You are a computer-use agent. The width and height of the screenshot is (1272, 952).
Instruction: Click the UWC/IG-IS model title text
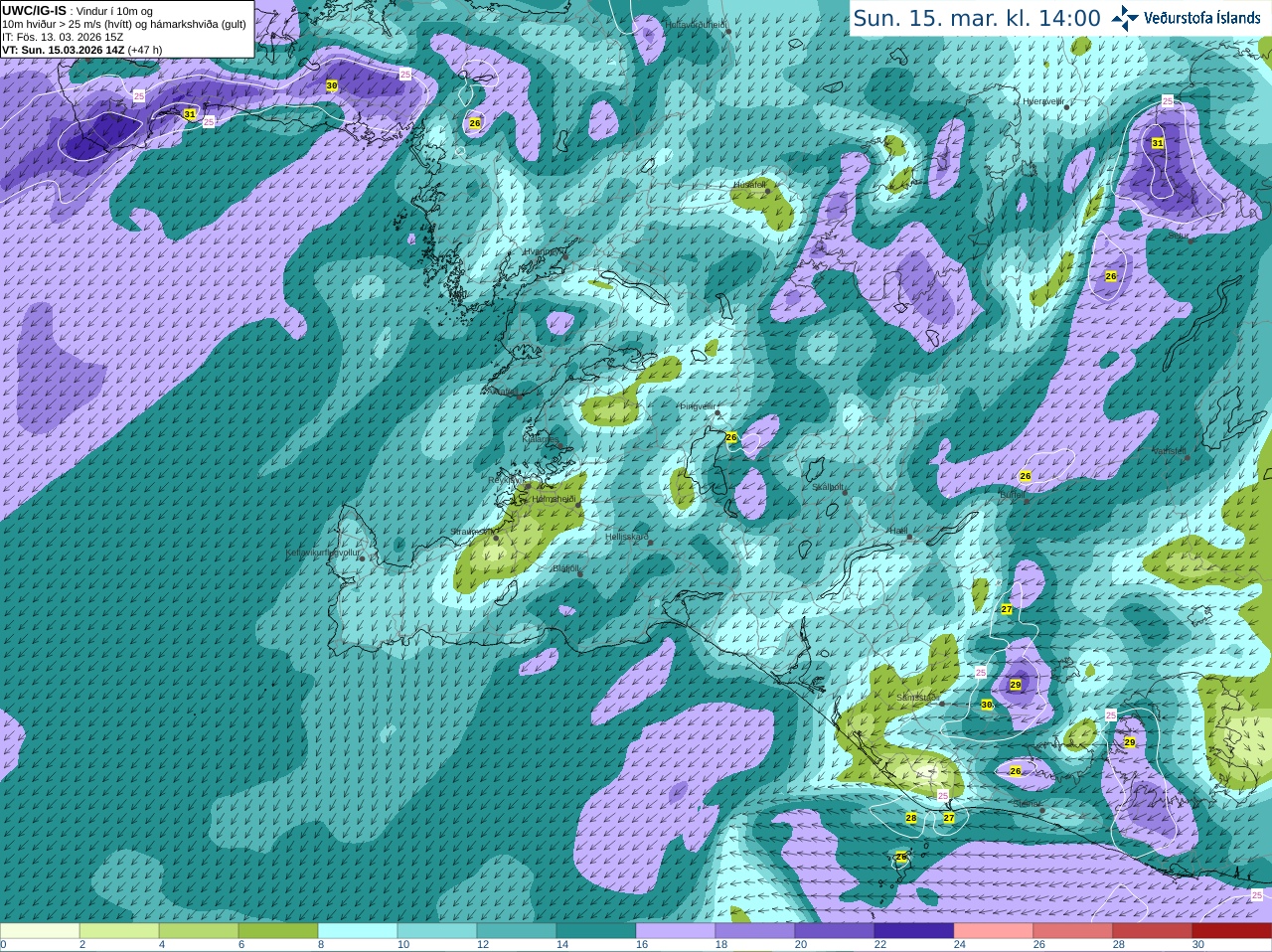34,11
